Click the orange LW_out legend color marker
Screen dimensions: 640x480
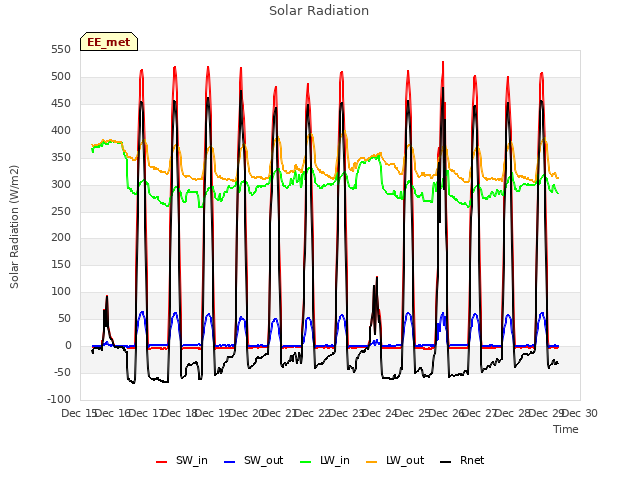coord(372,462)
